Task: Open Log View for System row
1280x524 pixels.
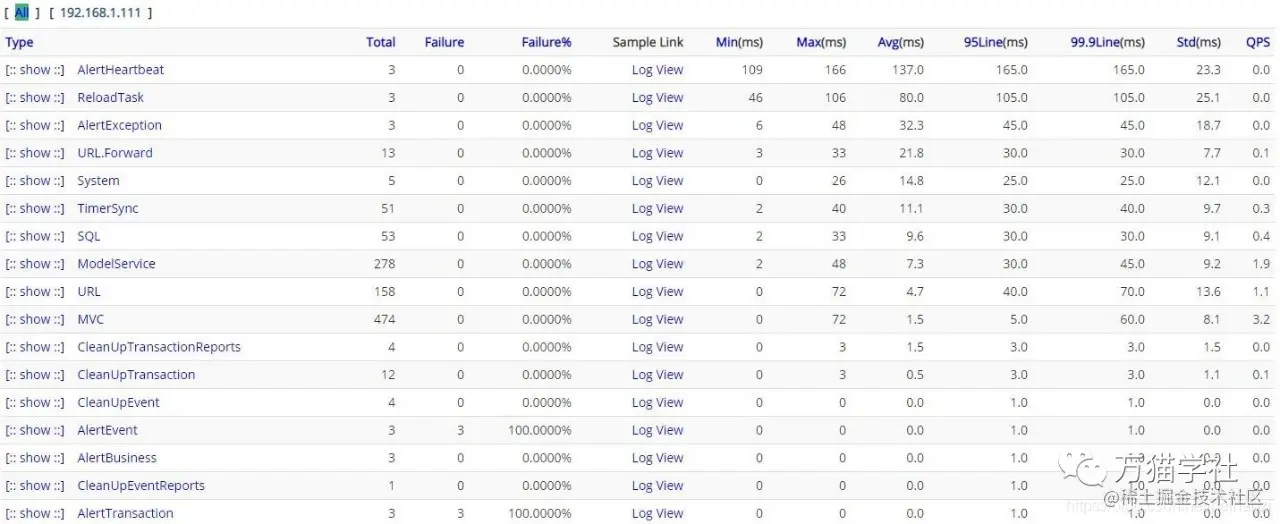Action: coord(657,181)
